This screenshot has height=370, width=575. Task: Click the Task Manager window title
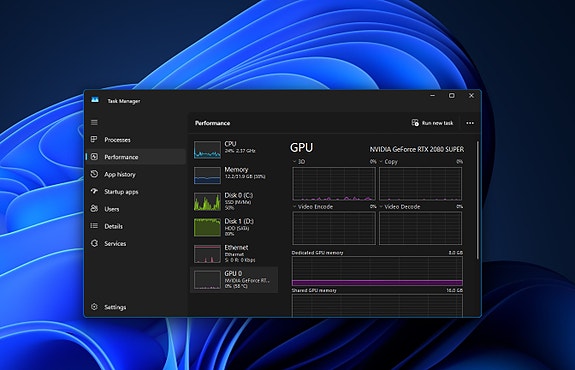pyautogui.click(x=124, y=101)
